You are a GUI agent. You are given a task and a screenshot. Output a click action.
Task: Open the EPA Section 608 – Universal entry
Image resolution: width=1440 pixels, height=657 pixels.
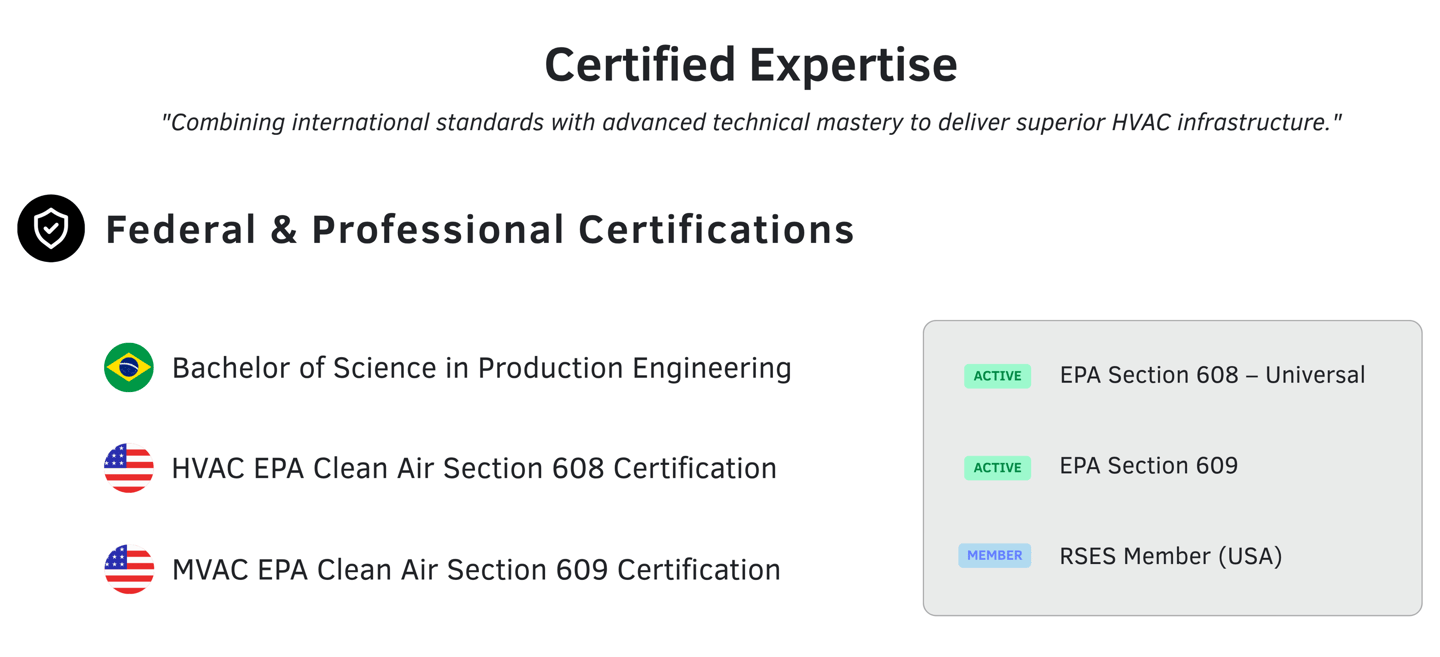[x=1212, y=375]
